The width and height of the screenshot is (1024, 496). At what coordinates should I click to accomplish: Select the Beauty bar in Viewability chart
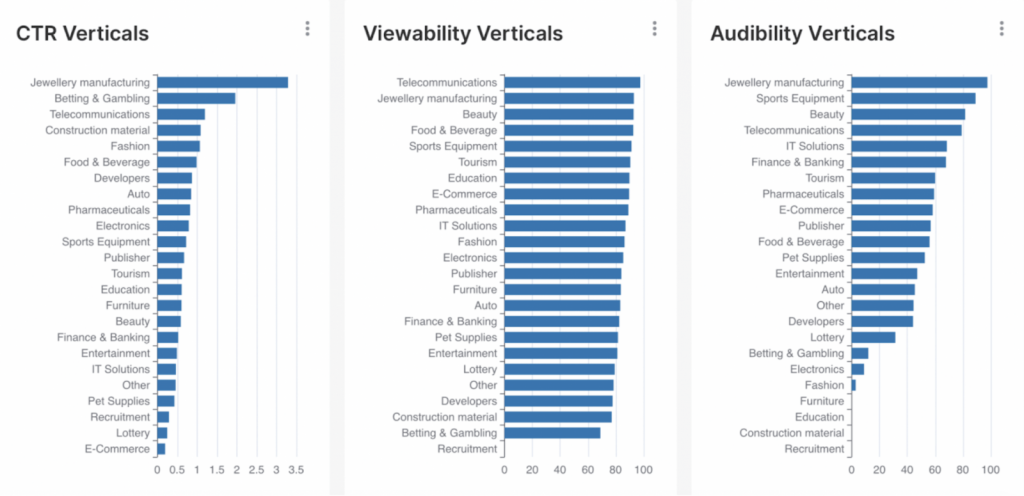click(569, 114)
